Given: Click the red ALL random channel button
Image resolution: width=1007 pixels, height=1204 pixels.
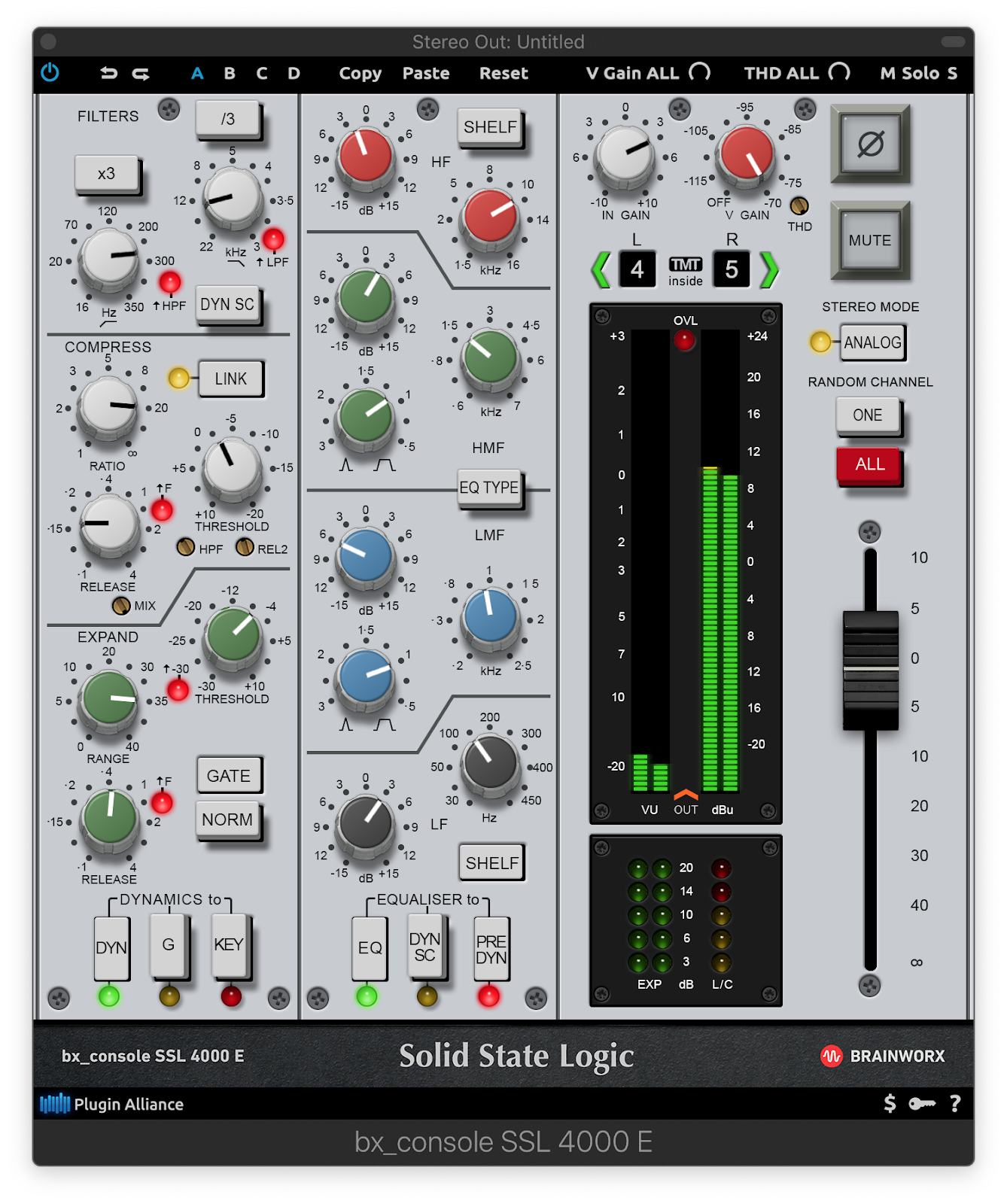Looking at the screenshot, I should click(869, 464).
